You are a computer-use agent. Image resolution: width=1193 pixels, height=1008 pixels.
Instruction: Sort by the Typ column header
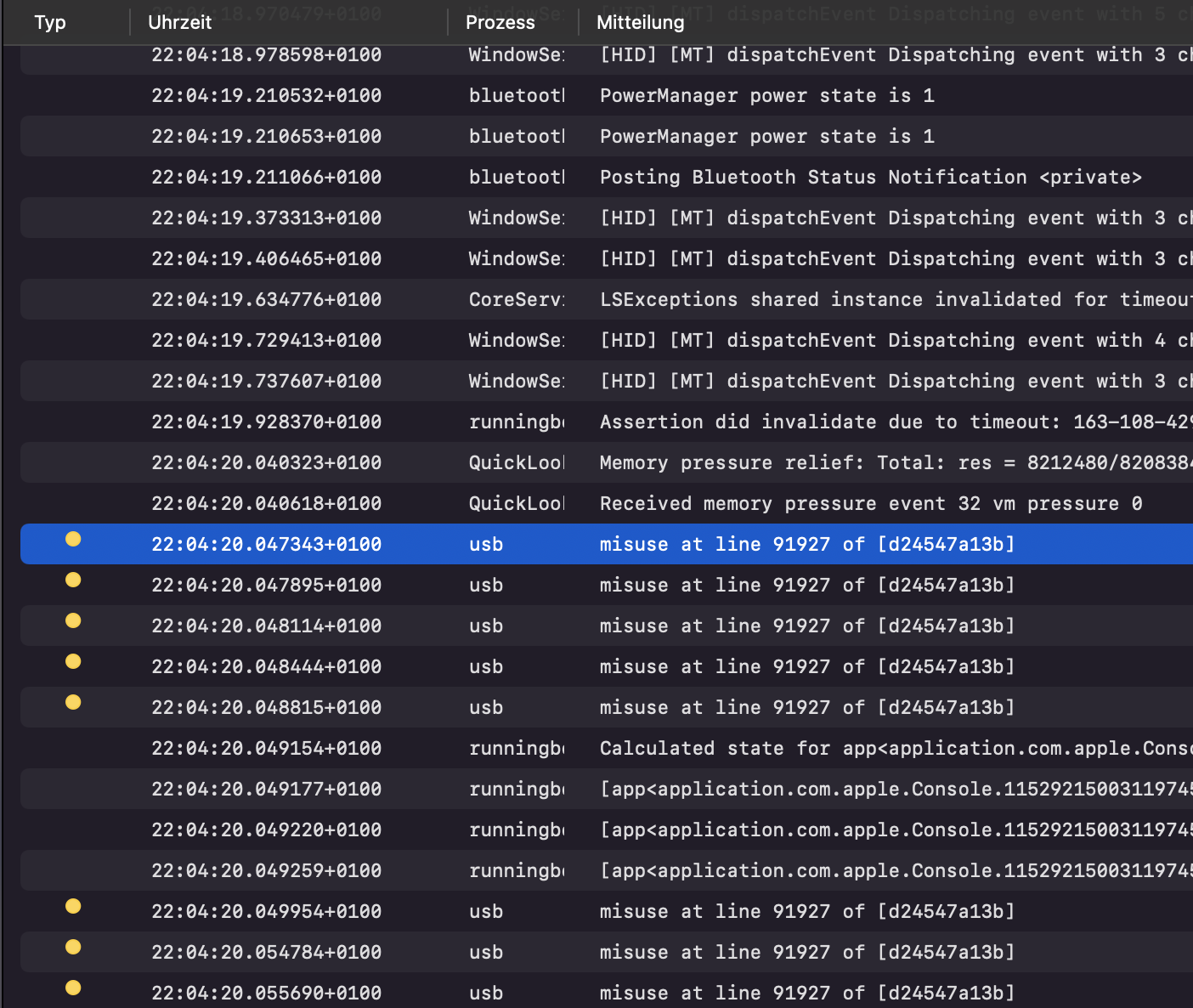coord(50,23)
